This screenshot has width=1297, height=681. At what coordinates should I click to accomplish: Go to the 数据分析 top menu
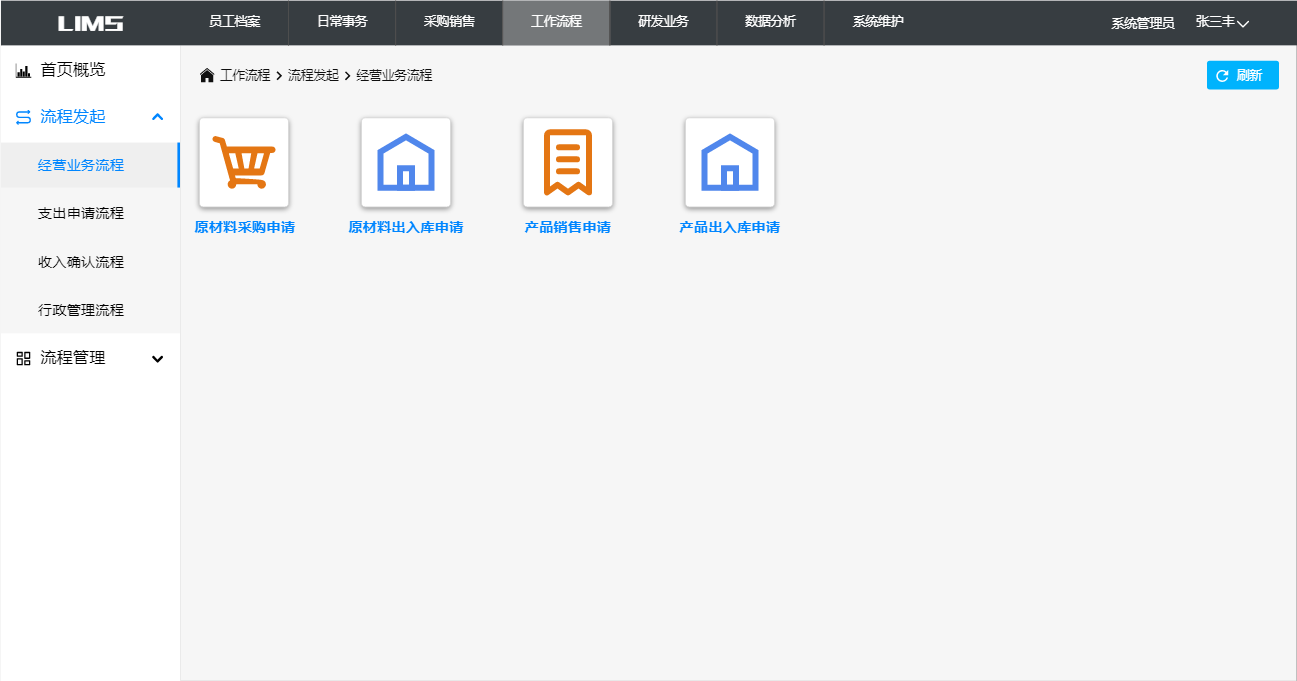[770, 22]
